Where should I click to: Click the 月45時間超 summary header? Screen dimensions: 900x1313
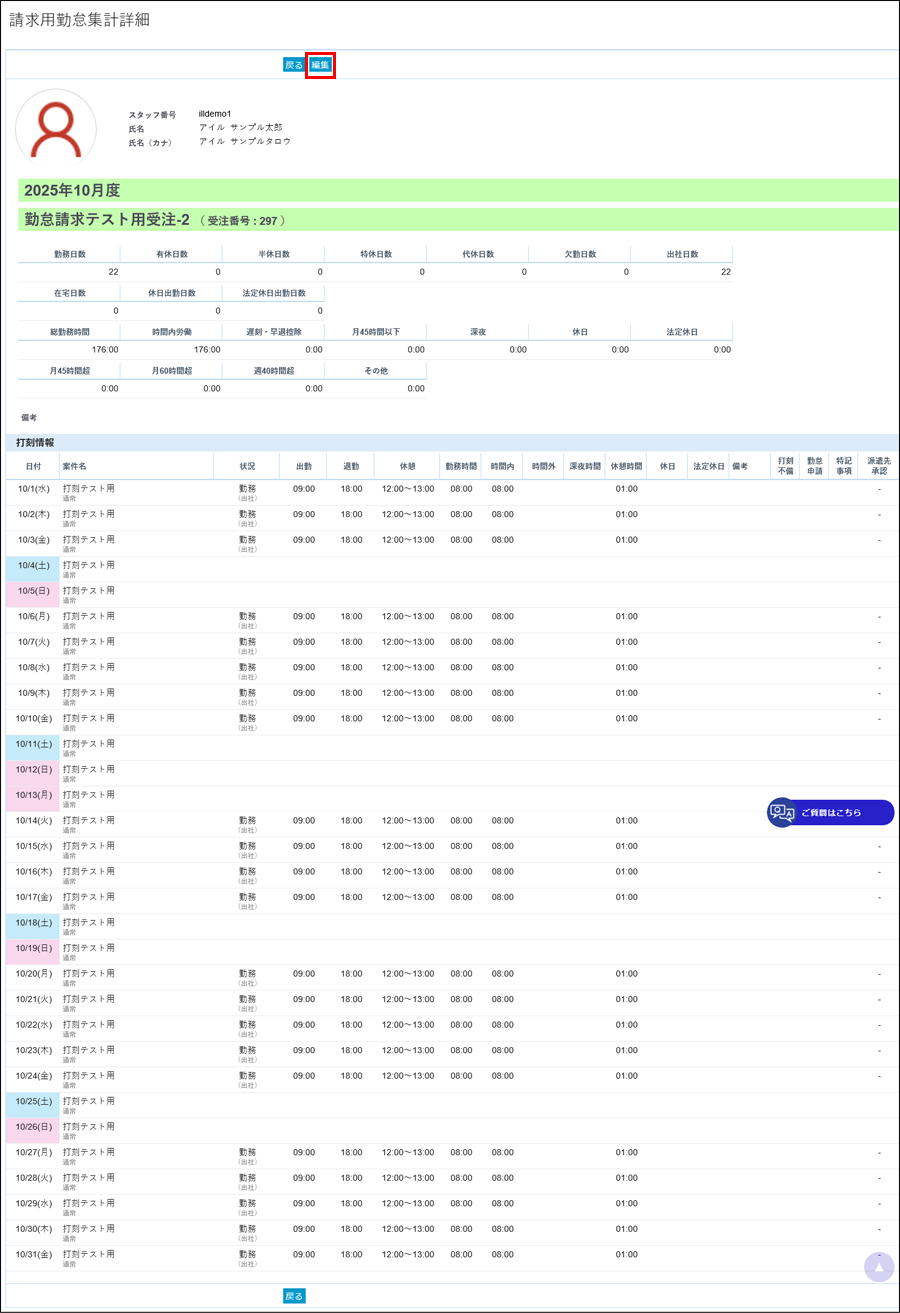tap(69, 370)
